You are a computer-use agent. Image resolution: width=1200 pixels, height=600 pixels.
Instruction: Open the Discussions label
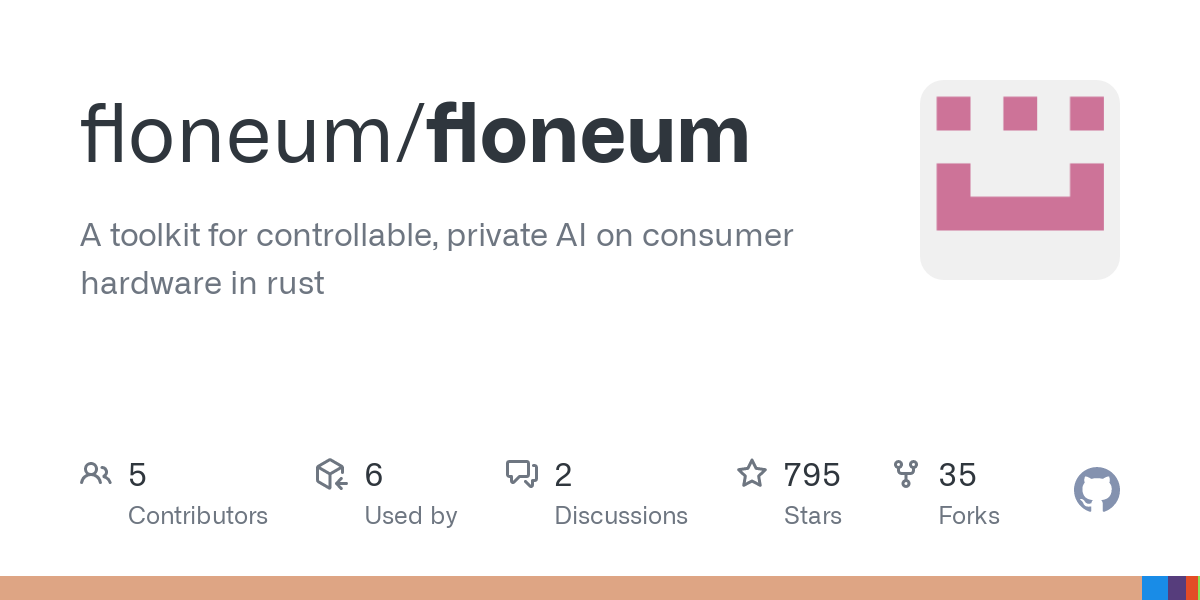pyautogui.click(x=621, y=516)
